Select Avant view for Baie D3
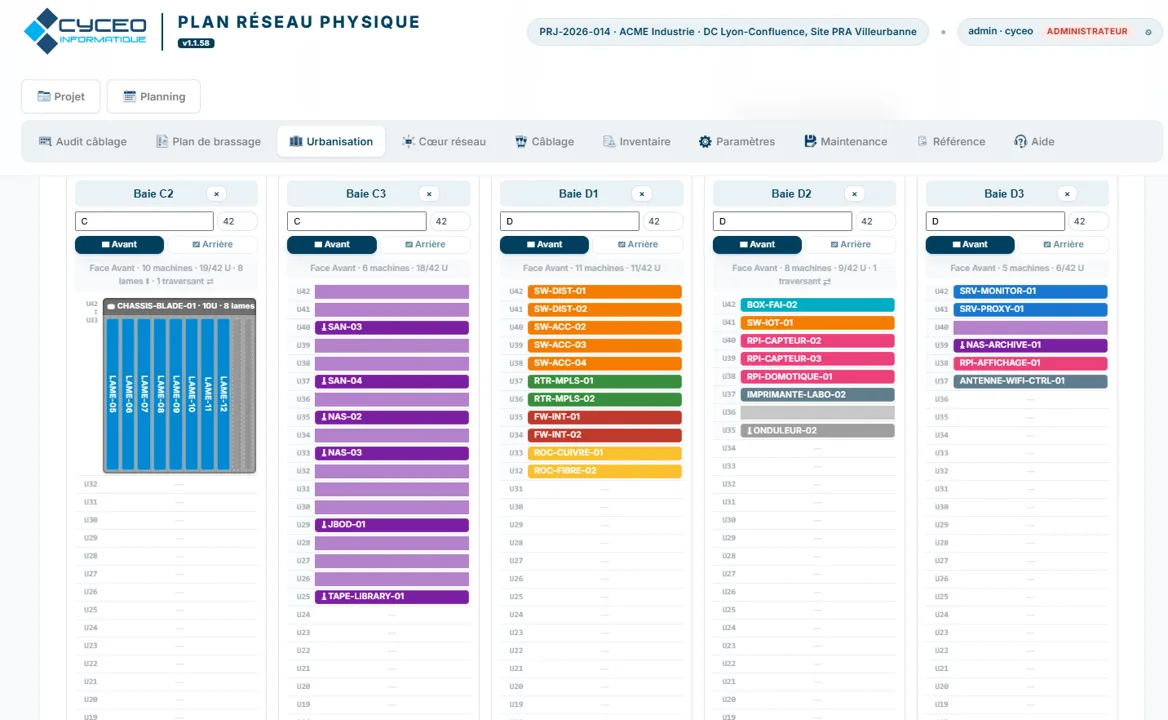Screen dimensions: 1168x720 [970, 244]
